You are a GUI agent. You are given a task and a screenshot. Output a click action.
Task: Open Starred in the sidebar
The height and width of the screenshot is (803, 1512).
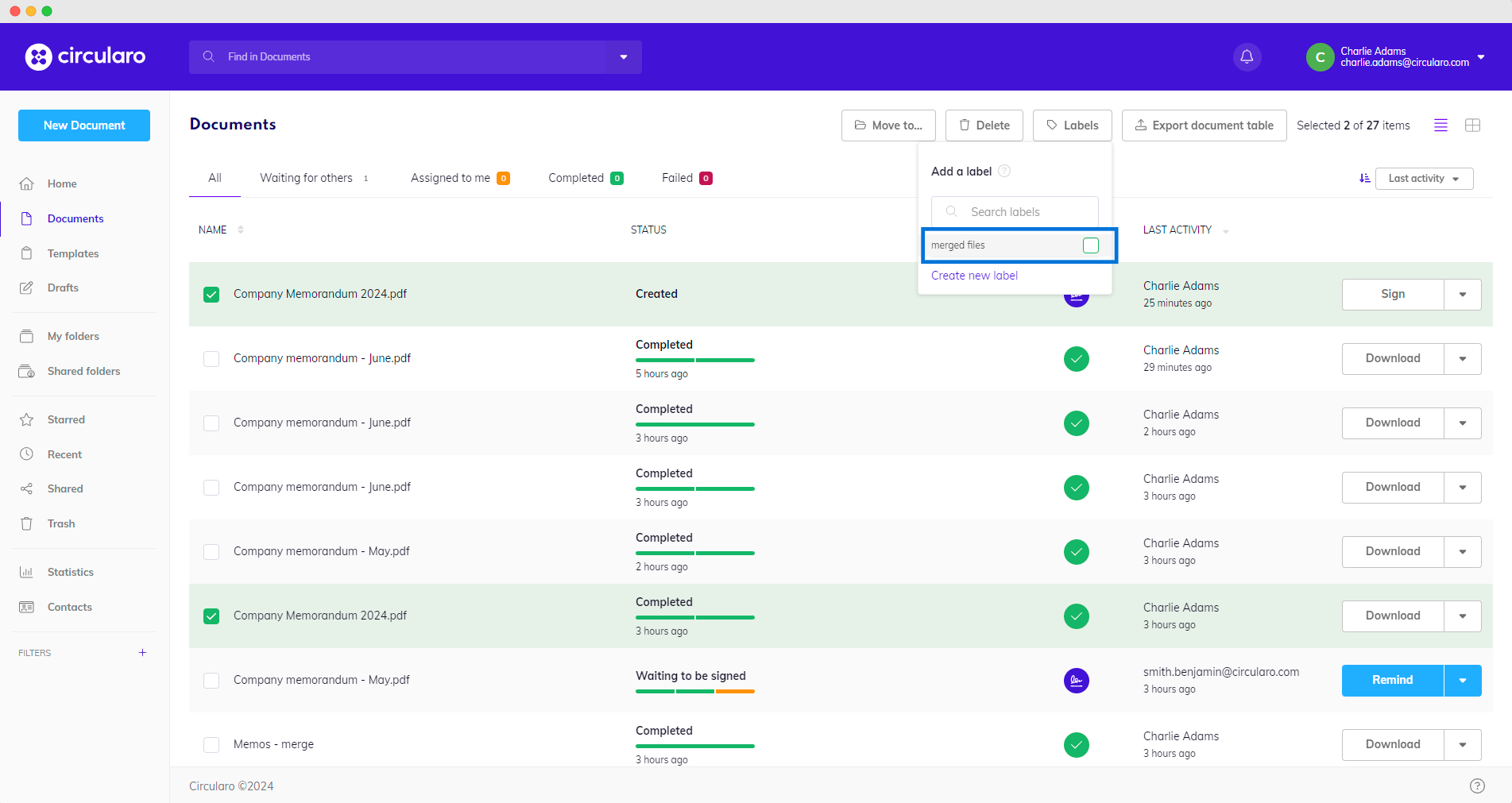point(66,419)
